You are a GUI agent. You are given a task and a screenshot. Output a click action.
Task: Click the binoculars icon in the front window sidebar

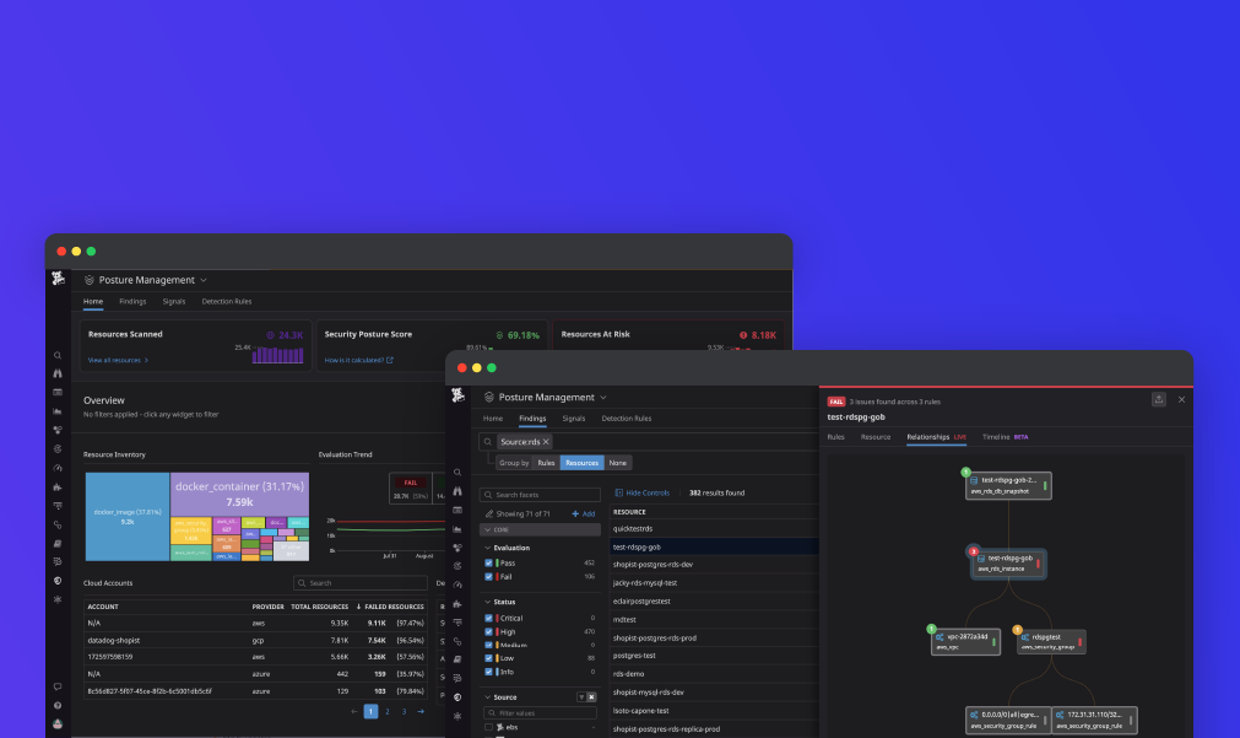pos(458,491)
